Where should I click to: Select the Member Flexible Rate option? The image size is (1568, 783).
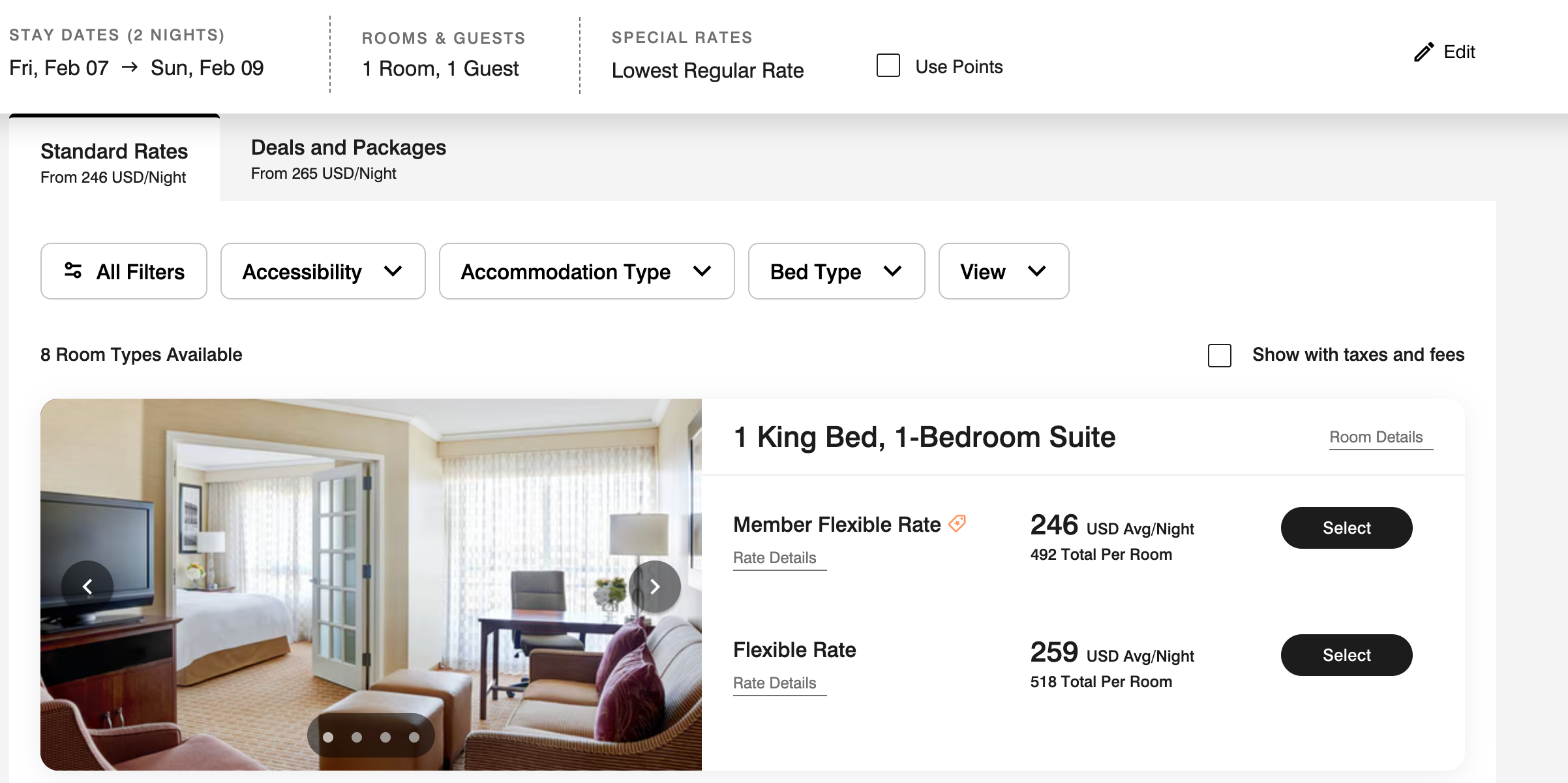pyautogui.click(x=1346, y=527)
